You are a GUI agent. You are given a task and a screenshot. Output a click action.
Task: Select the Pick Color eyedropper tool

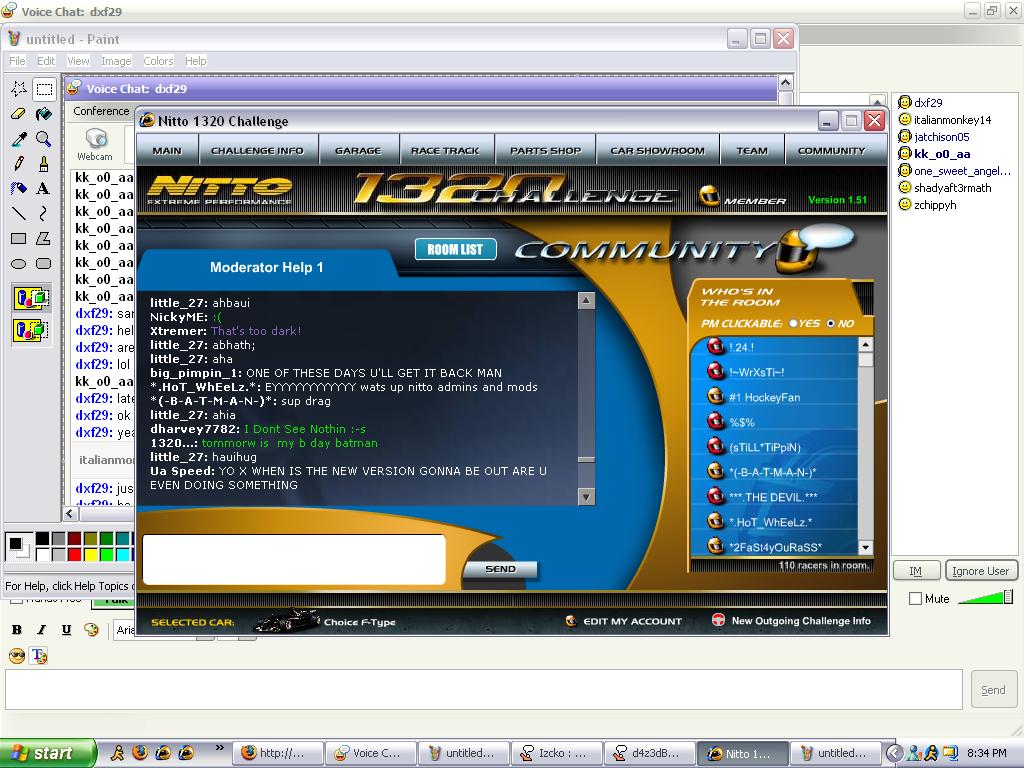19,138
